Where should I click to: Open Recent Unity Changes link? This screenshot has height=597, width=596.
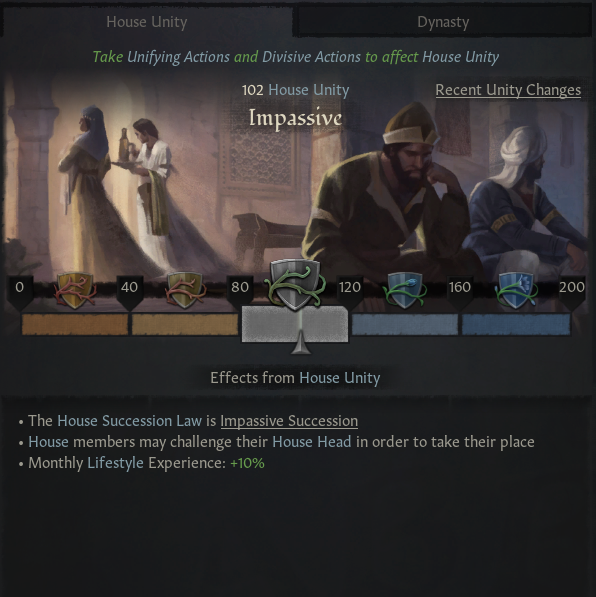pyautogui.click(x=508, y=90)
